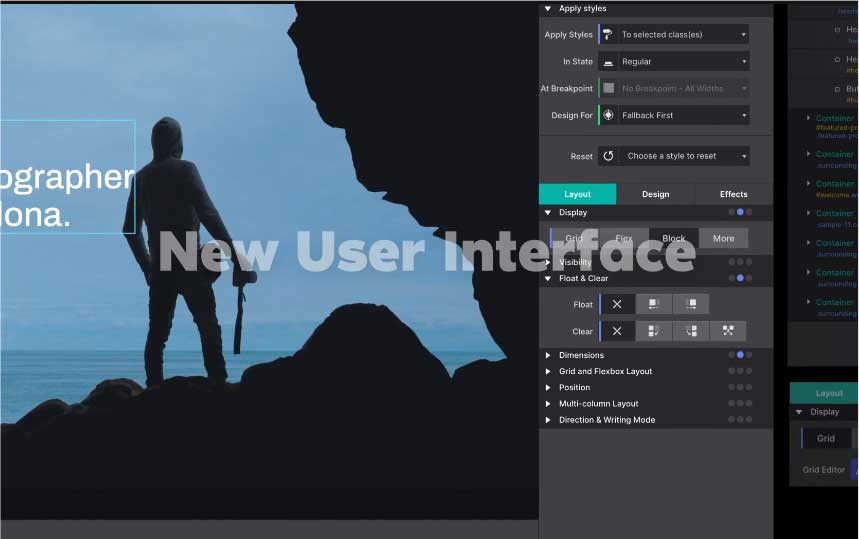Select the Container sample-11 tree item
The width and height of the screenshot is (859, 539).
click(835, 214)
